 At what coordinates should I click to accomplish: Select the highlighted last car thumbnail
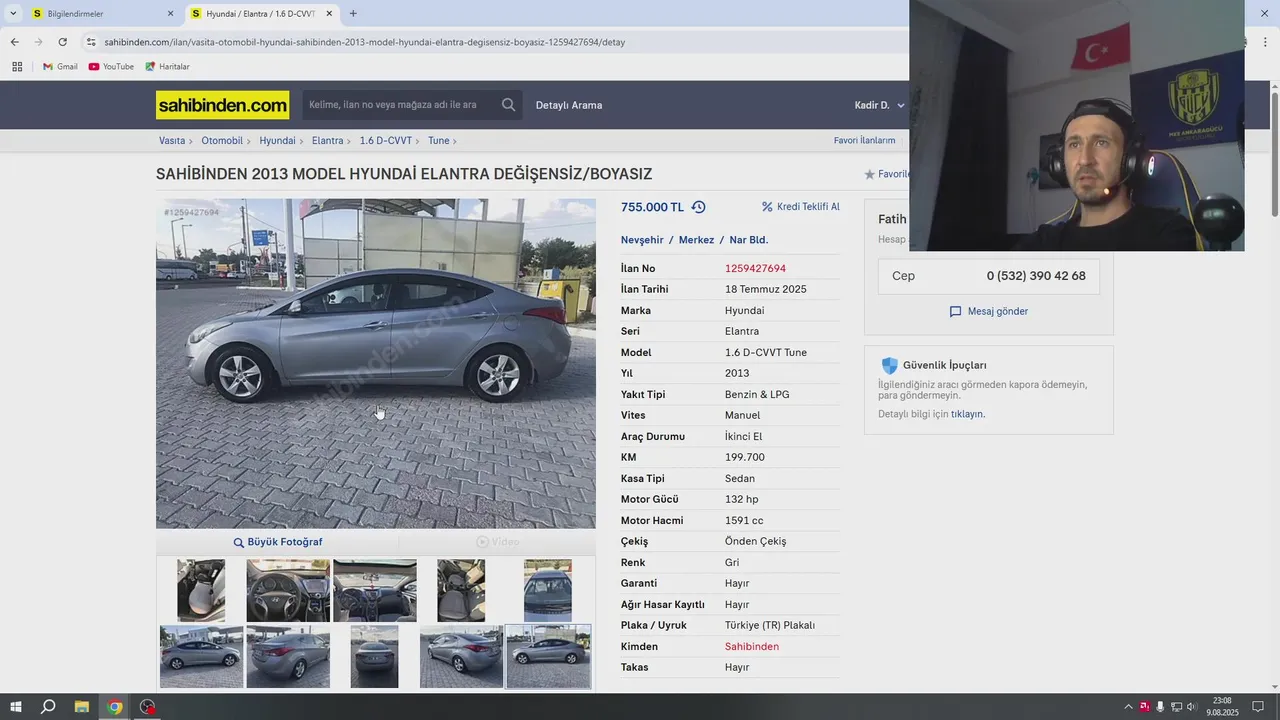tap(548, 657)
